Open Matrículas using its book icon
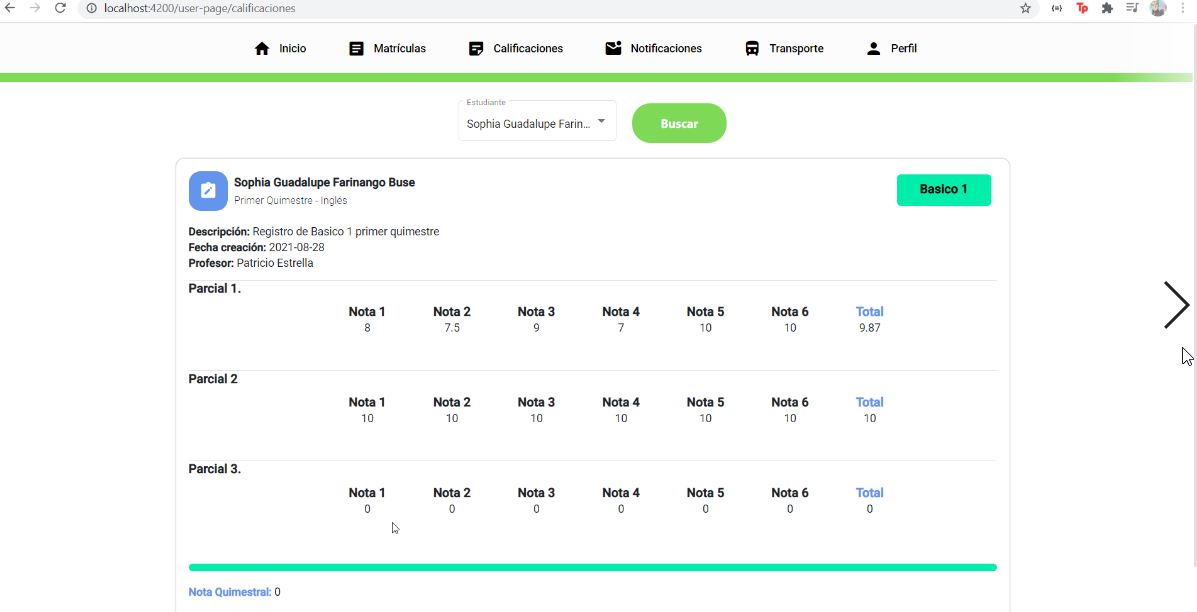 click(355, 47)
